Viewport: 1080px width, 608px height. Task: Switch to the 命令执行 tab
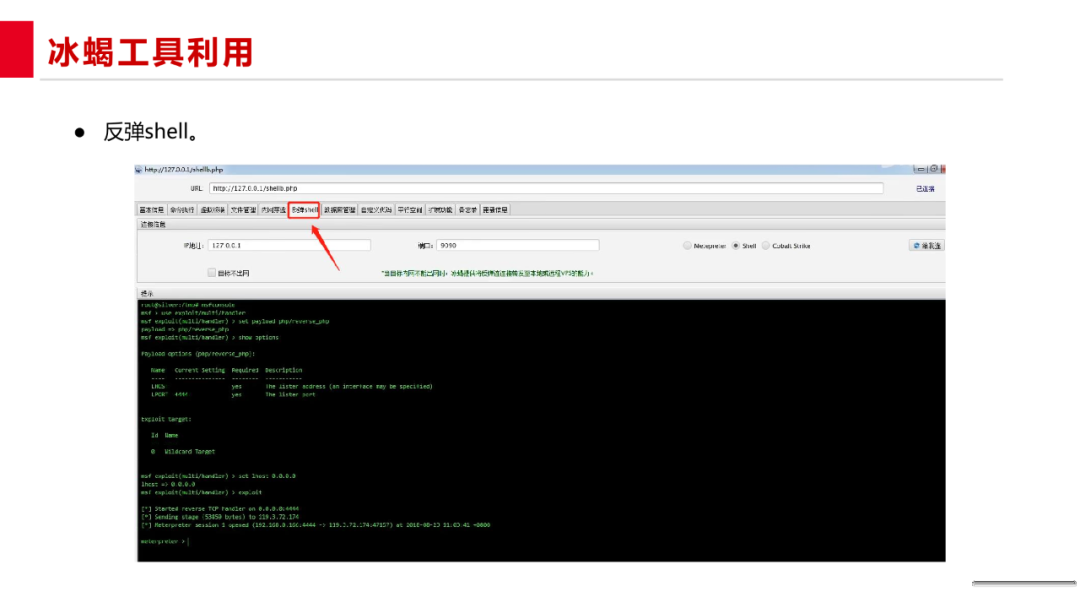tap(182, 210)
